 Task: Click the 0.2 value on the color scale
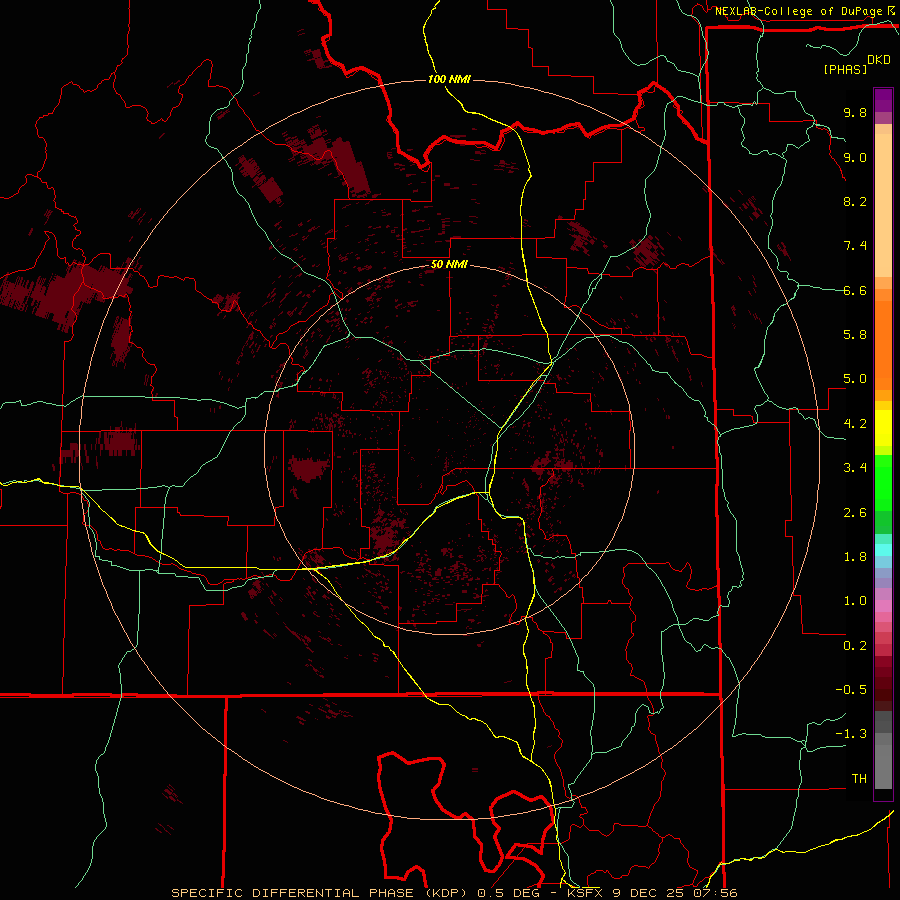pos(855,646)
